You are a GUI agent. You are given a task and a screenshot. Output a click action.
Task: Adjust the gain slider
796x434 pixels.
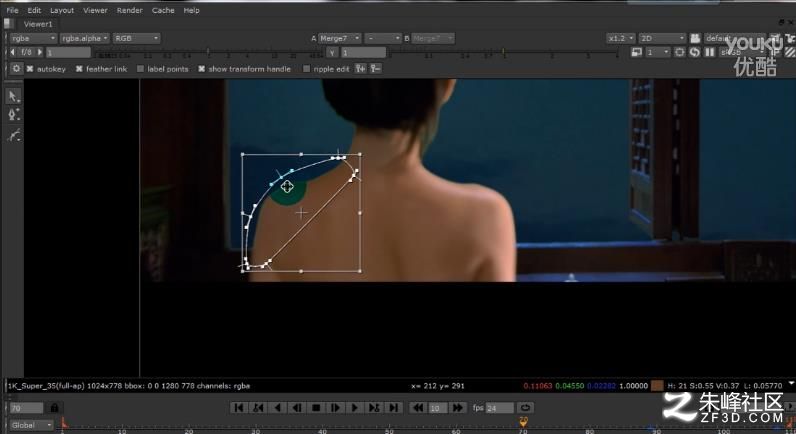point(208,52)
